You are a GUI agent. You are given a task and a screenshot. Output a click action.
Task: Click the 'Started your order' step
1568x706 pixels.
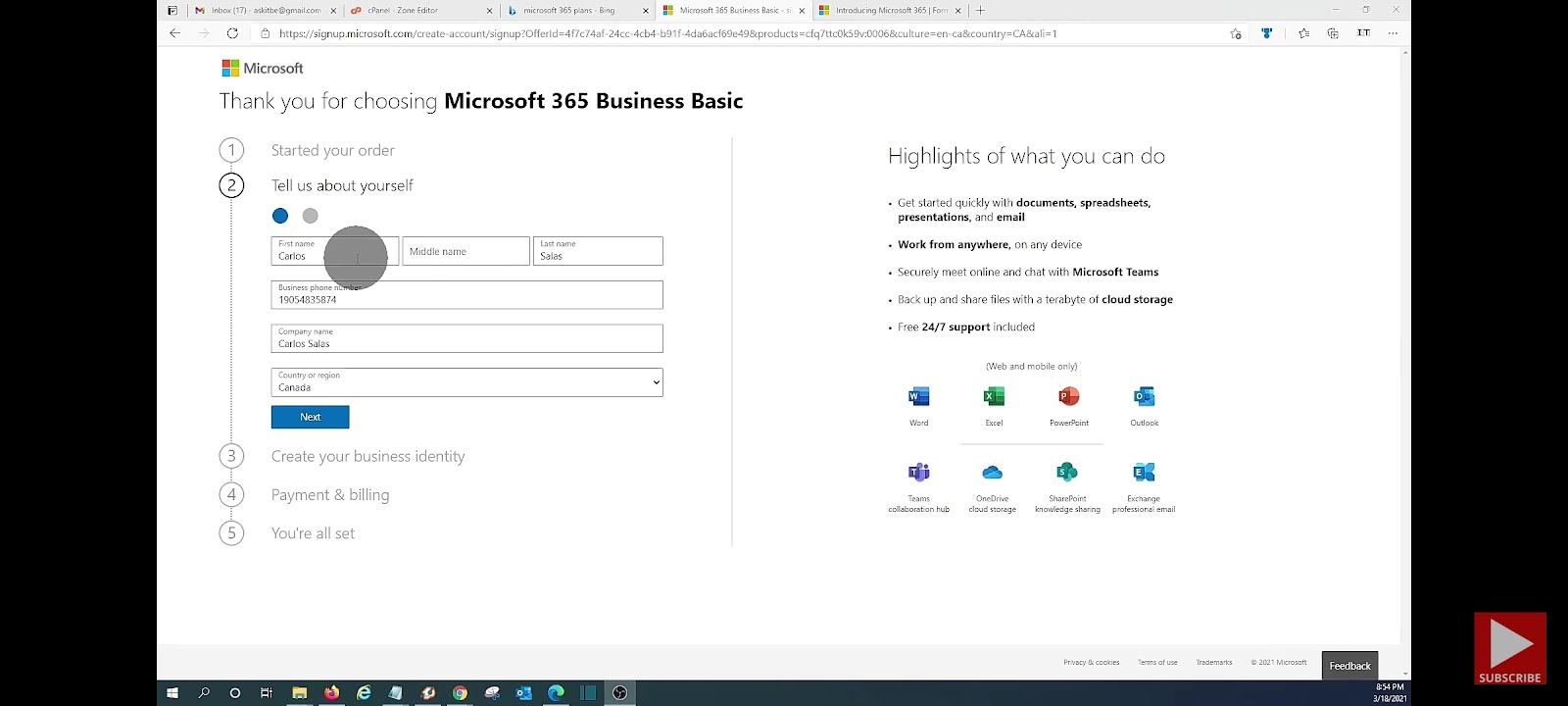pos(333,151)
